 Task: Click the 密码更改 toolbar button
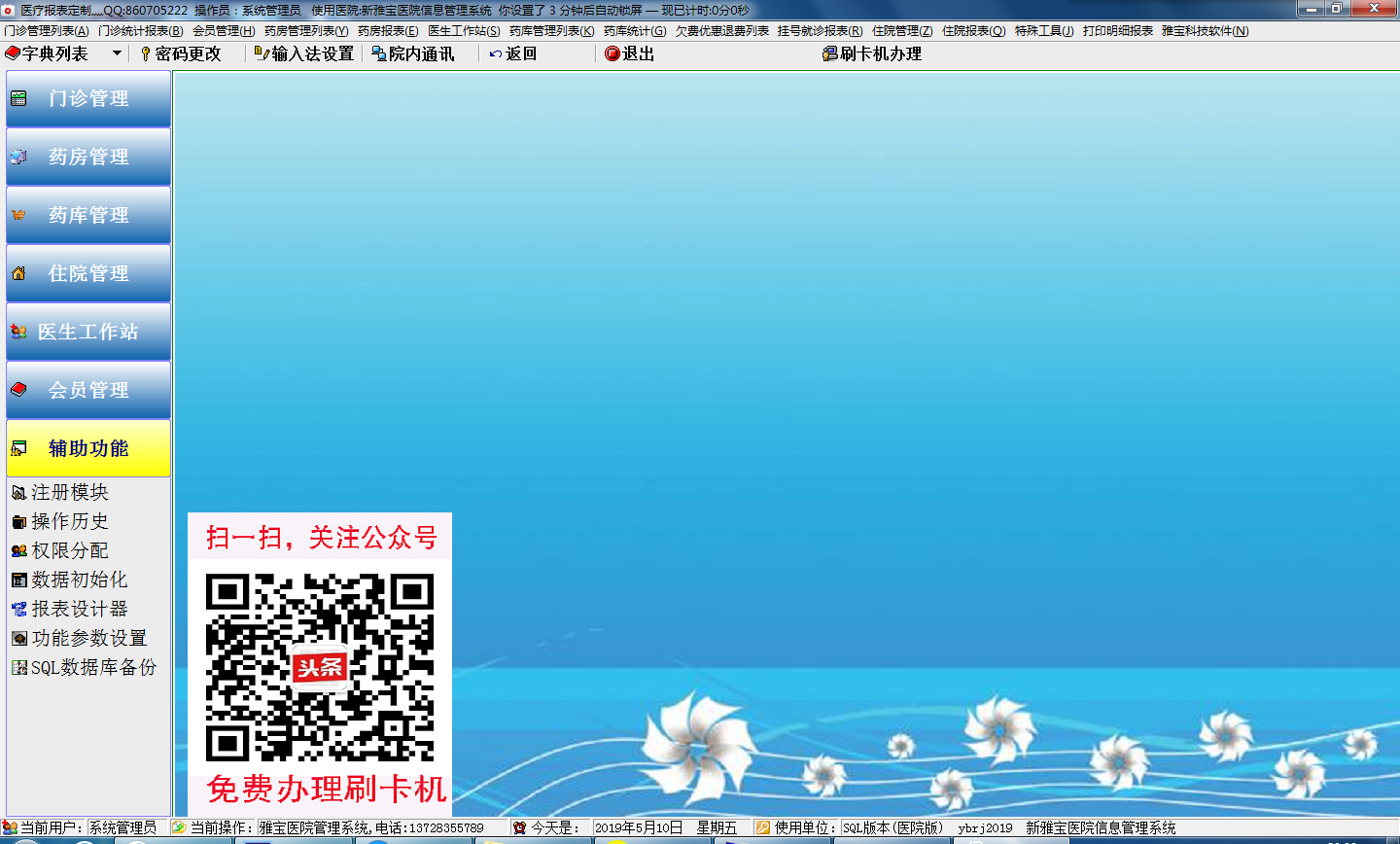181,53
